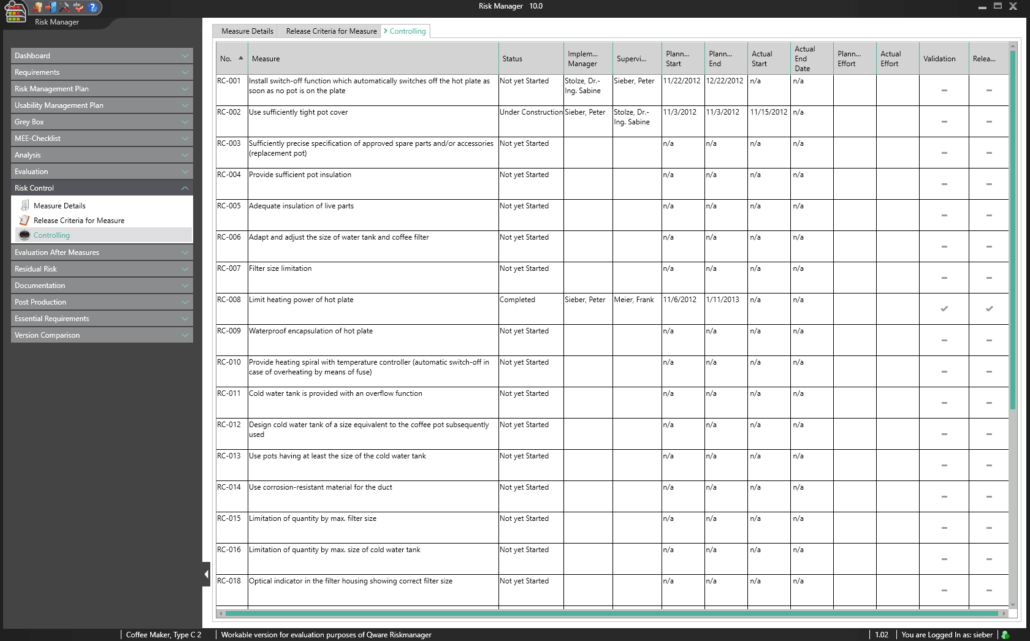Toggle Validation checkmark for RC-008
This screenshot has width=1030, height=641.
[944, 309]
